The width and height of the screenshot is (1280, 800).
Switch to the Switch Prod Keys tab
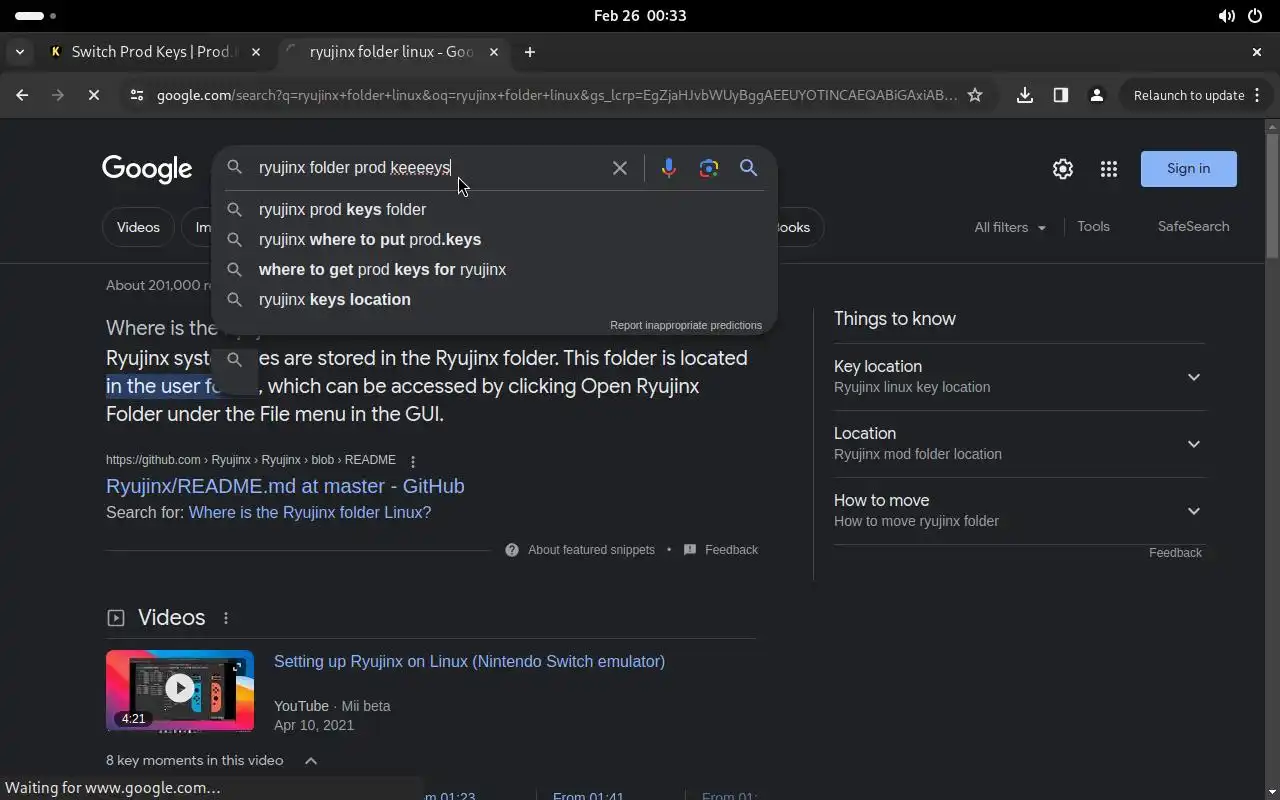coord(152,52)
